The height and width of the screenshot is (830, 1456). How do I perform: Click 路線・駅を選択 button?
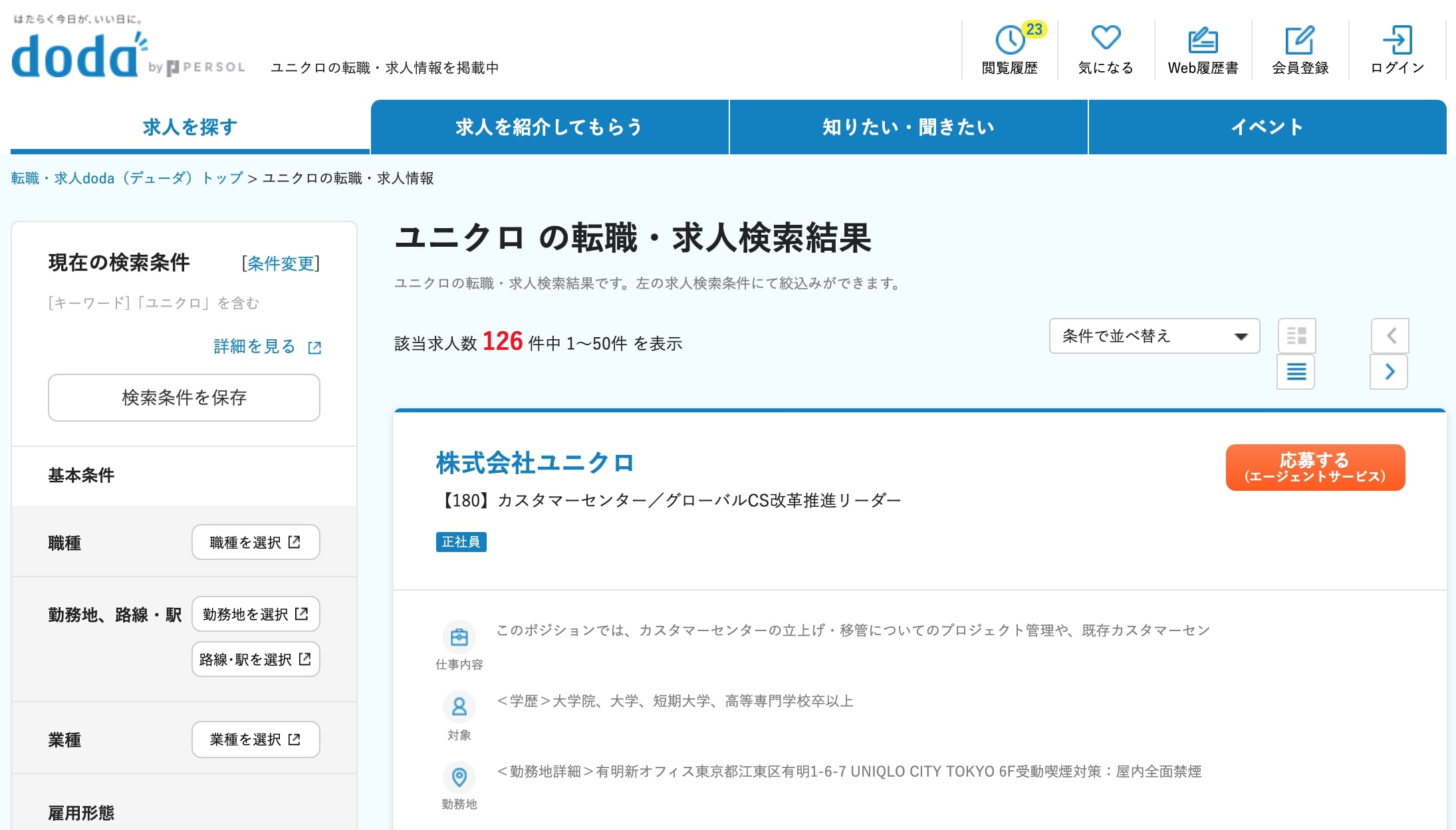pos(256,660)
